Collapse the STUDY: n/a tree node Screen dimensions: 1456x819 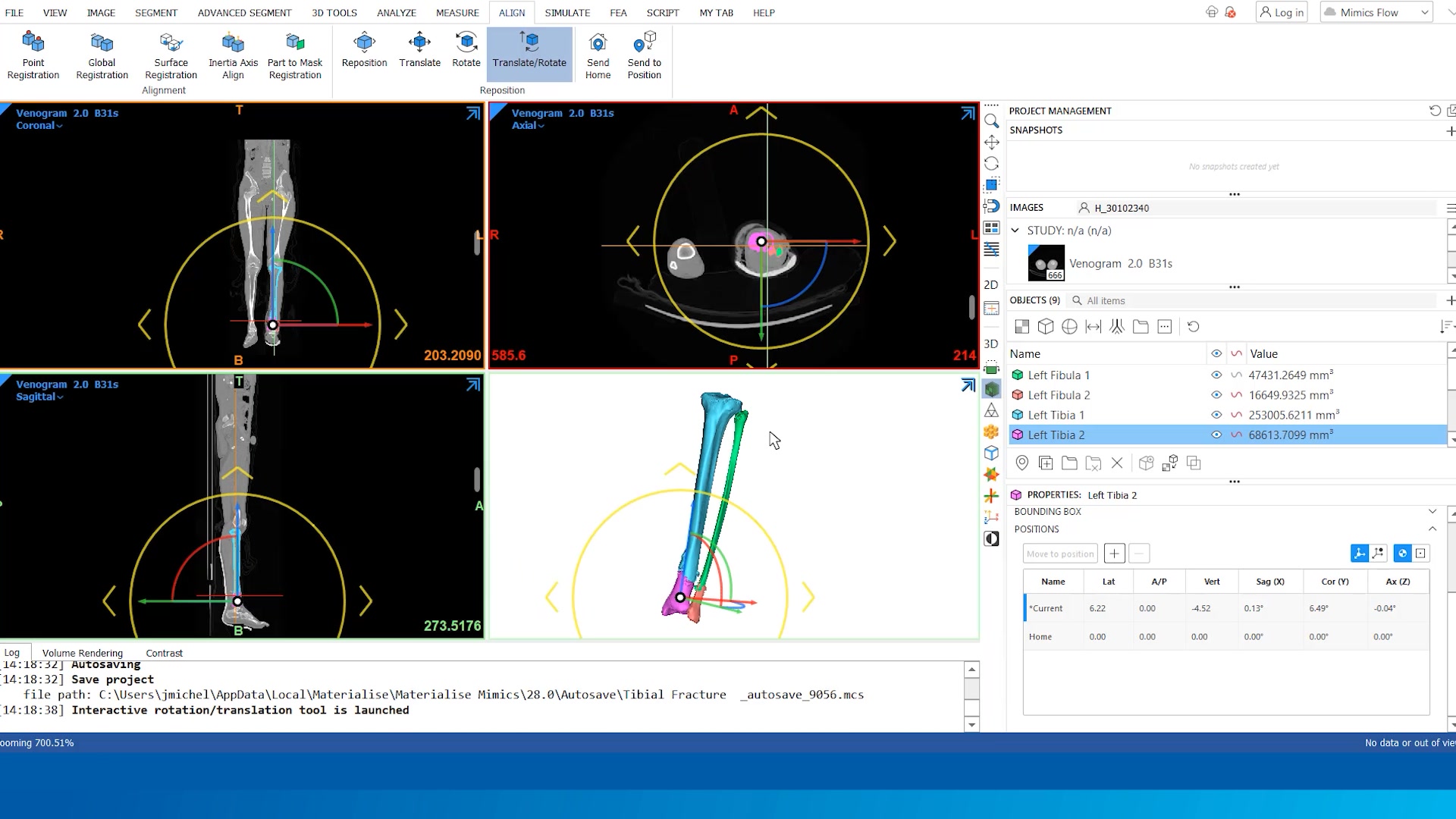tap(1015, 231)
